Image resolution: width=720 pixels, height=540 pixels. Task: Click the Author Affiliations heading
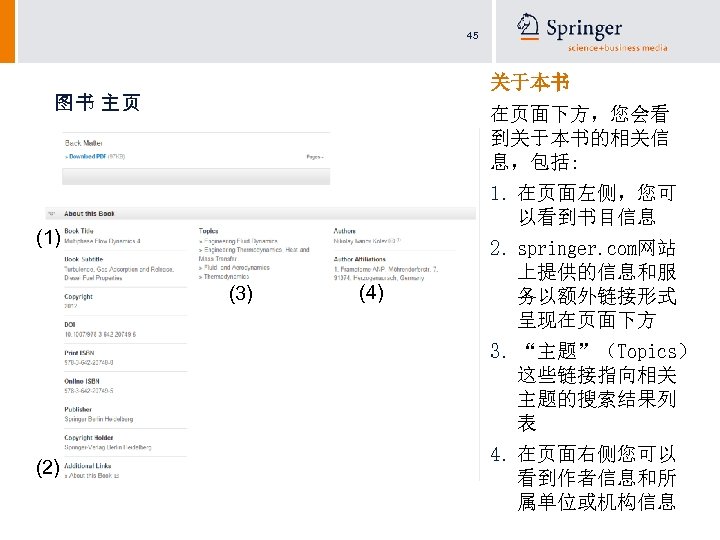(360, 259)
